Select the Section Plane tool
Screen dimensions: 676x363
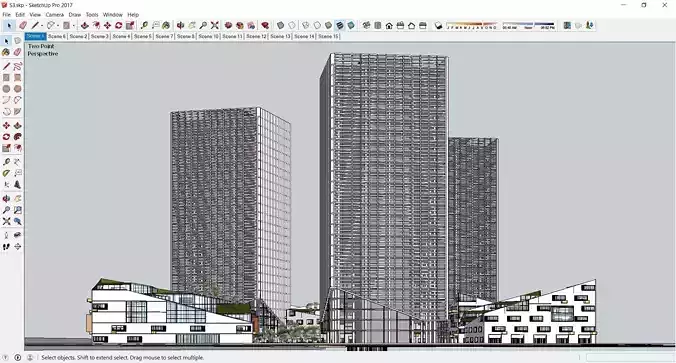17,246
